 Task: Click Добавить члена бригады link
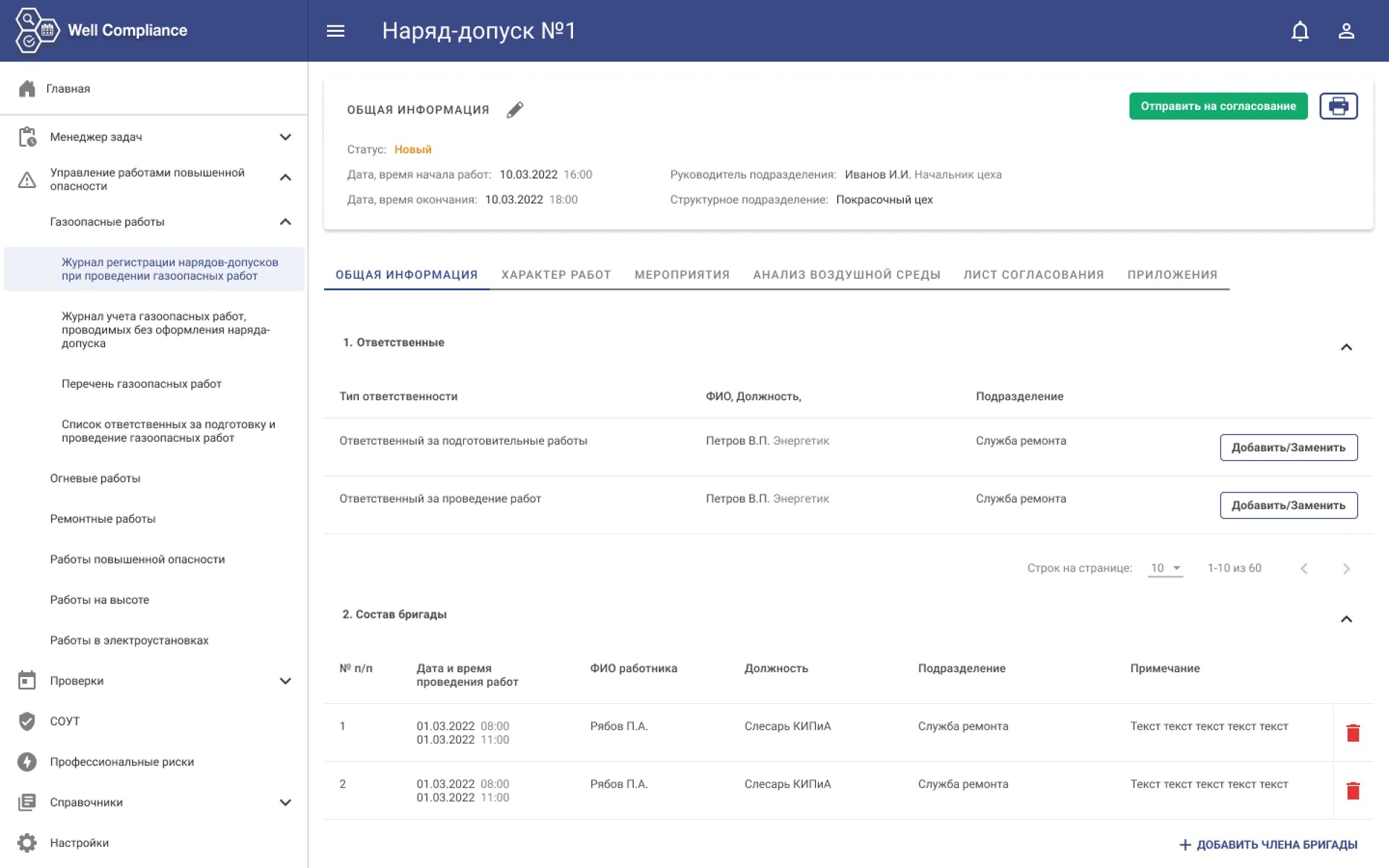1267,845
